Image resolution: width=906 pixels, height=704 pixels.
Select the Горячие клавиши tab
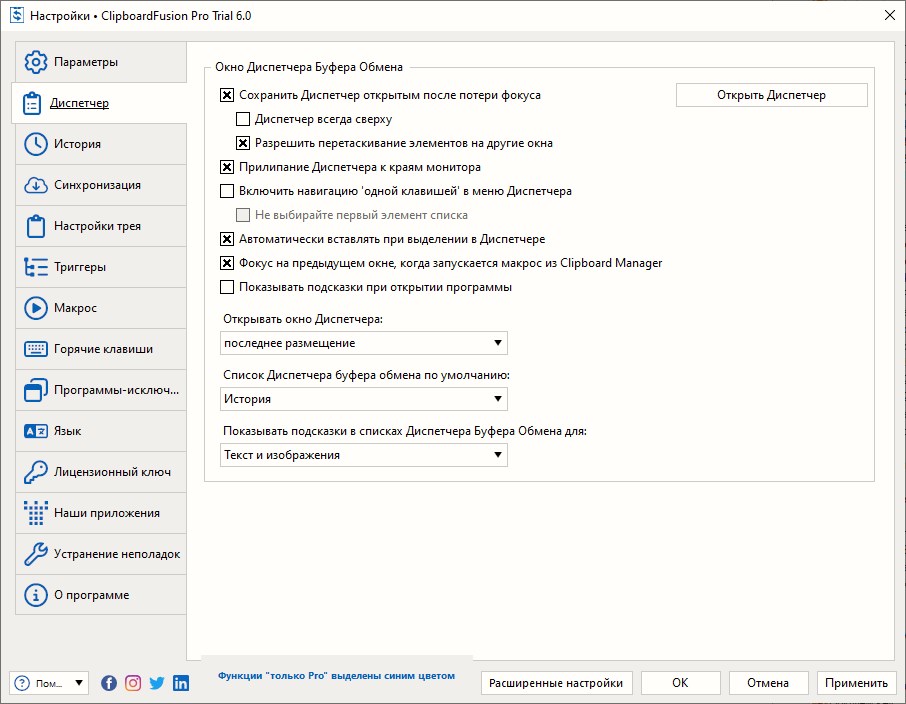coord(101,349)
